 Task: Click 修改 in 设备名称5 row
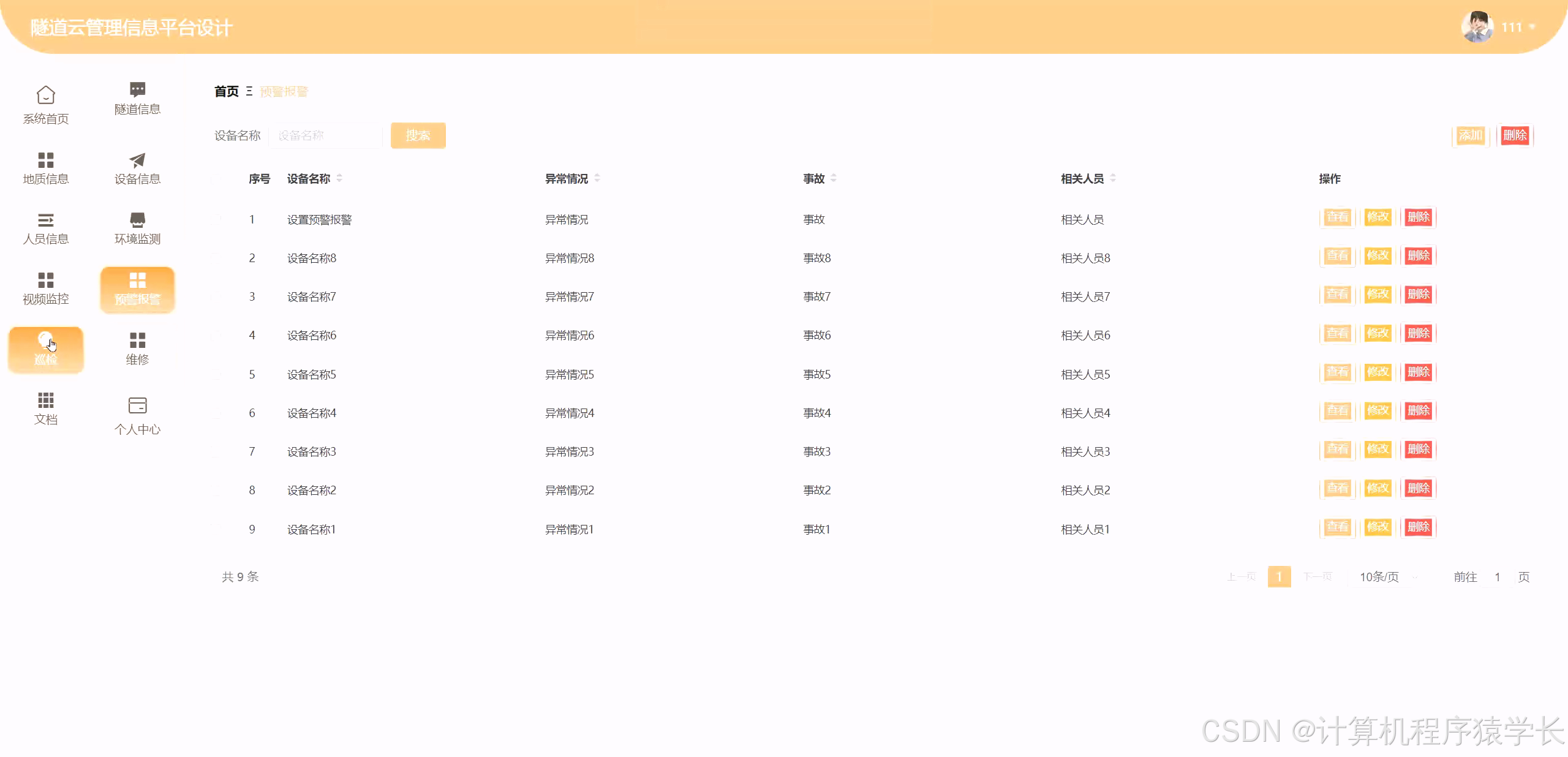click(x=1378, y=372)
